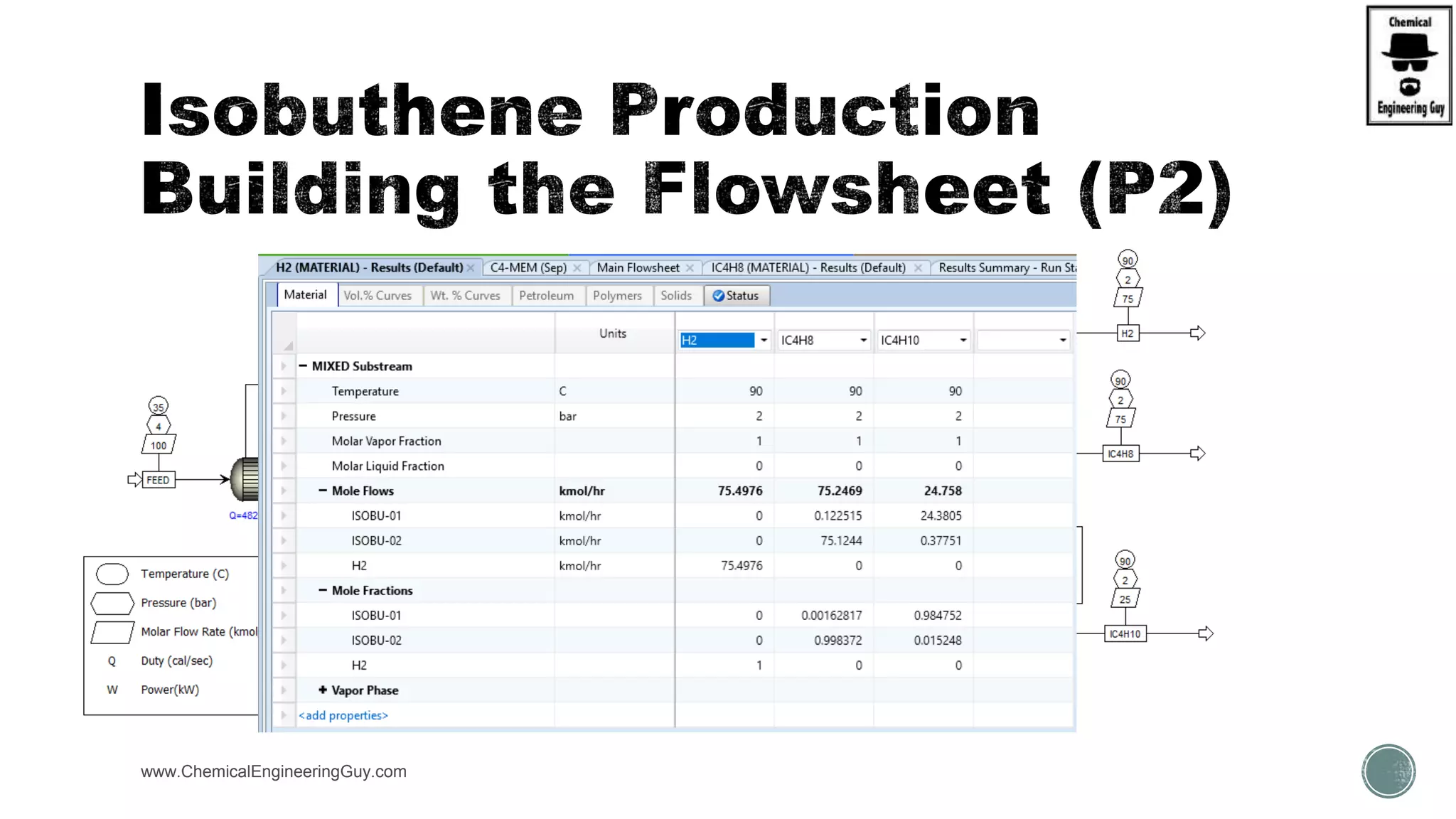
Task: Open the empty fourth stream dropdown
Action: coord(1062,341)
